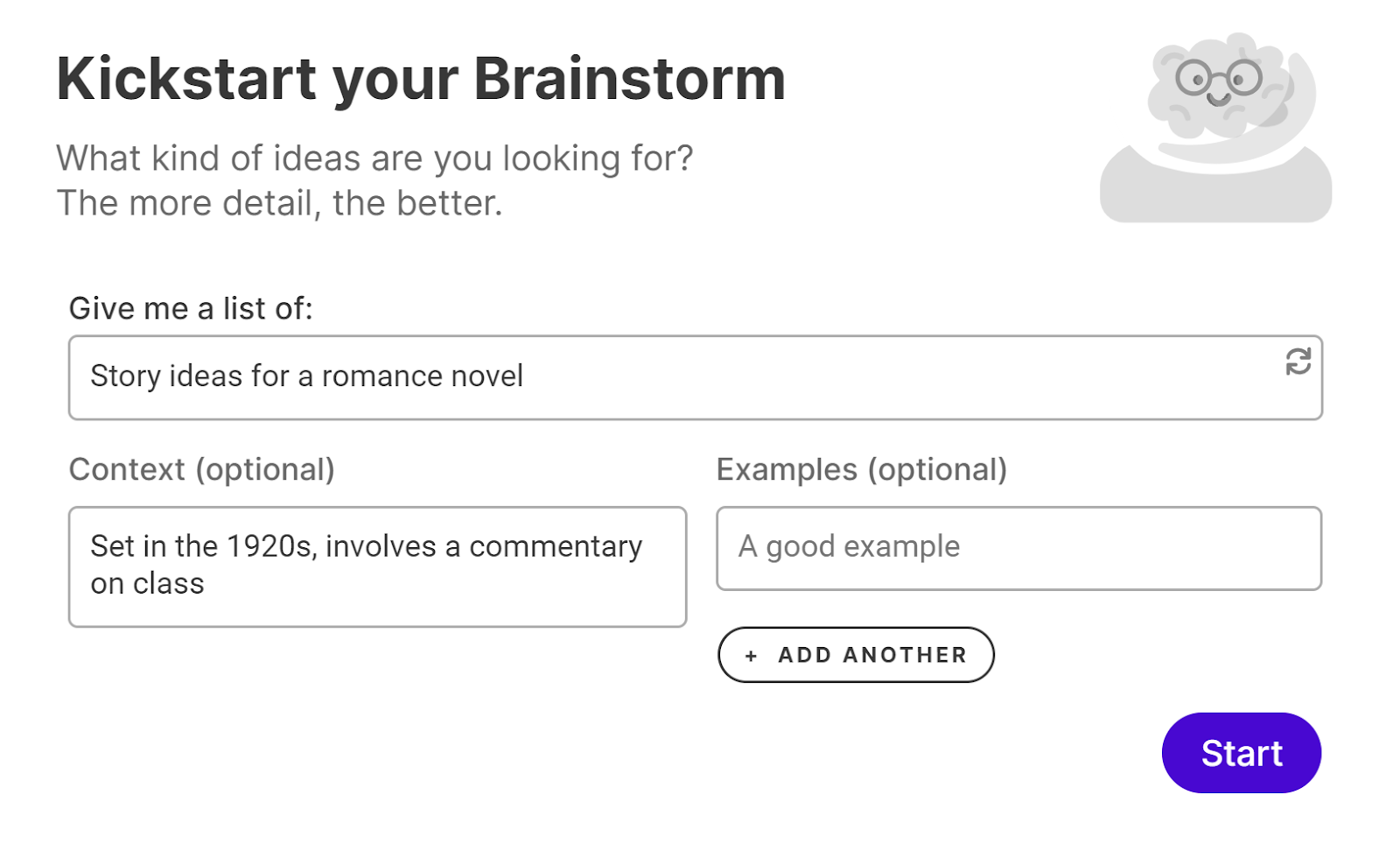Select the 'A good example' input field

pyautogui.click(x=1018, y=548)
